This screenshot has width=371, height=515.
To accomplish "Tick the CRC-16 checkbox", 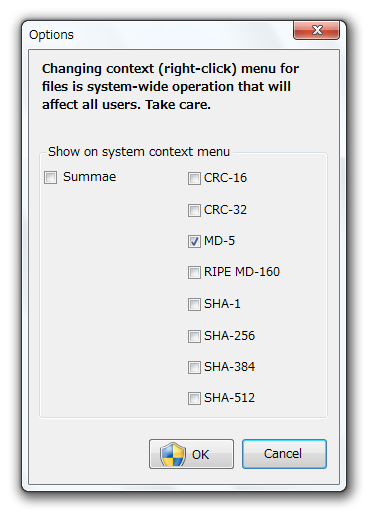I will pyautogui.click(x=194, y=178).
